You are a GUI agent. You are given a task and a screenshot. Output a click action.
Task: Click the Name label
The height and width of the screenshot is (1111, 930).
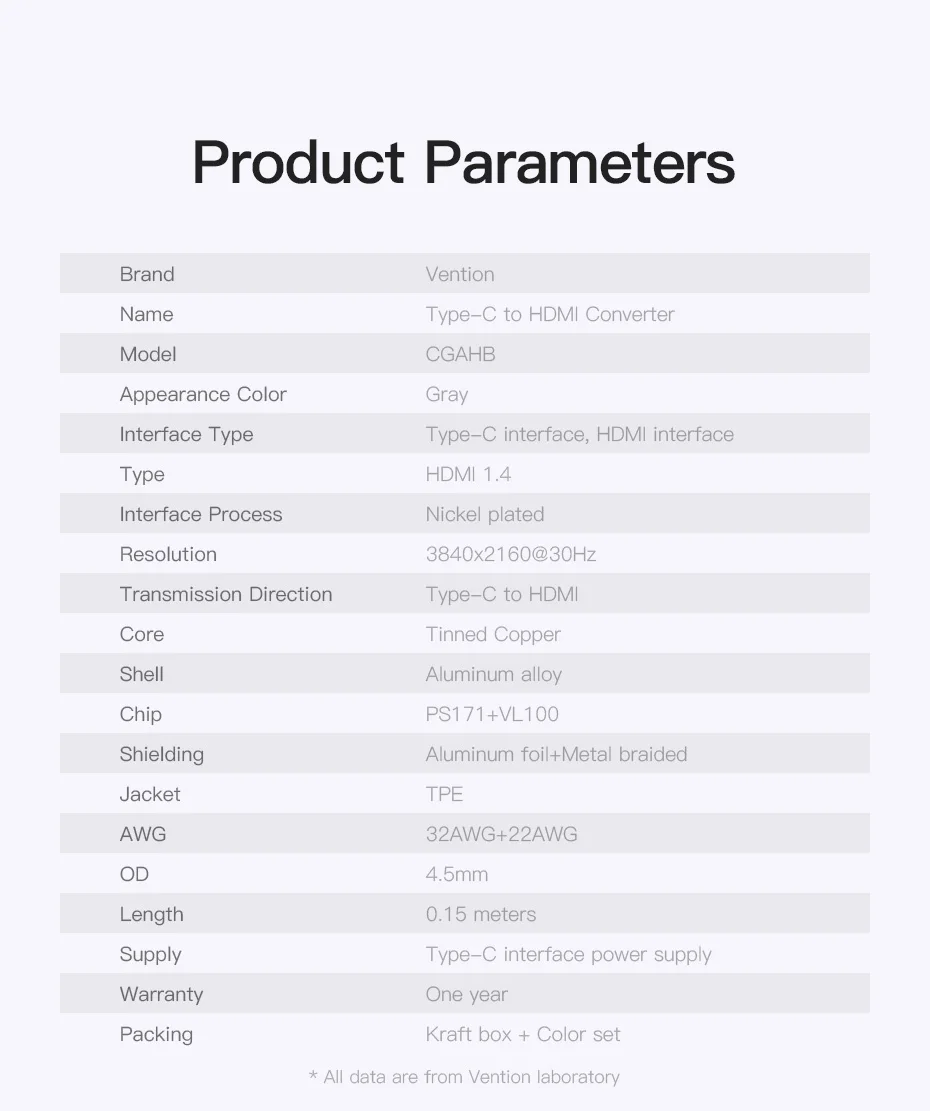tap(147, 314)
